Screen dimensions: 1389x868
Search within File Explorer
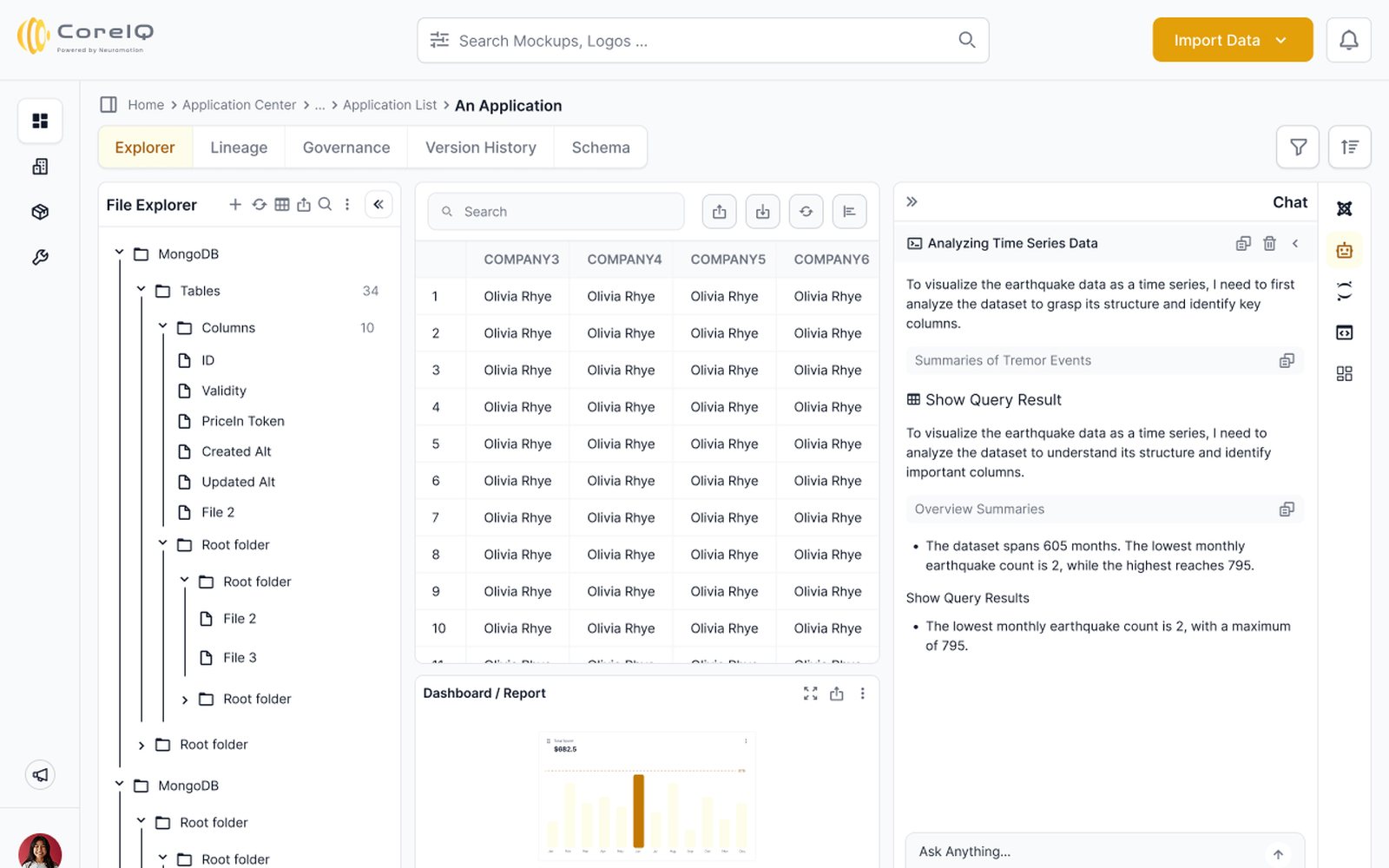coord(325,205)
